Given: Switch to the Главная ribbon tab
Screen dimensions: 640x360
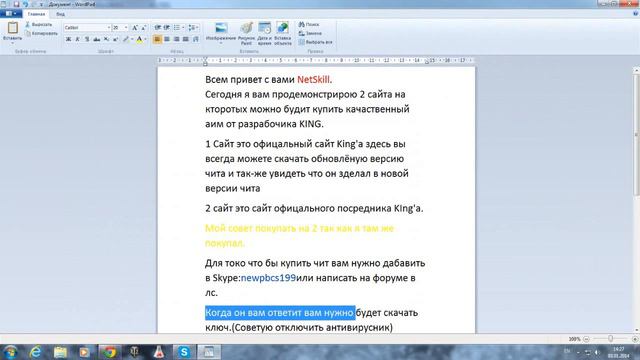Looking at the screenshot, I should (36, 14).
